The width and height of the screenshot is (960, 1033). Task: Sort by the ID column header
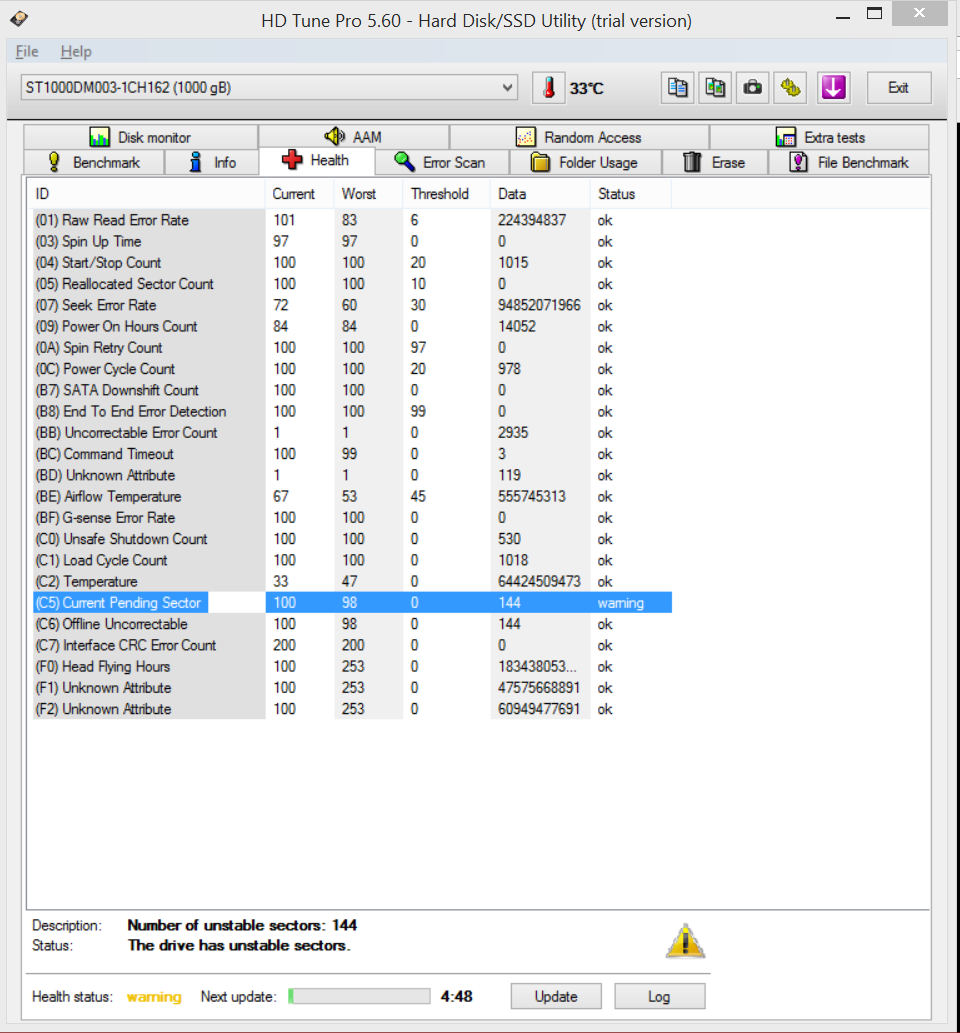click(146, 194)
